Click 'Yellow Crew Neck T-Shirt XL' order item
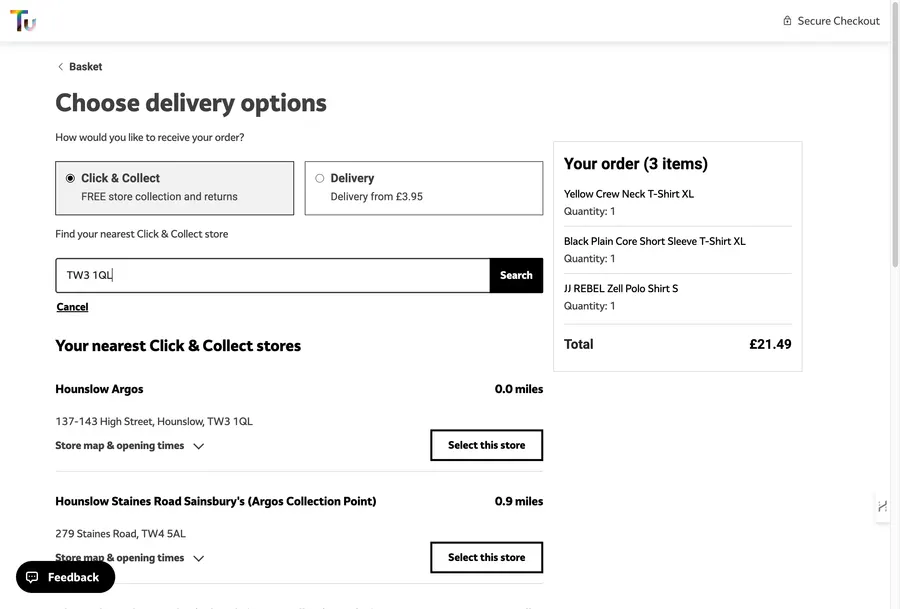 point(629,194)
